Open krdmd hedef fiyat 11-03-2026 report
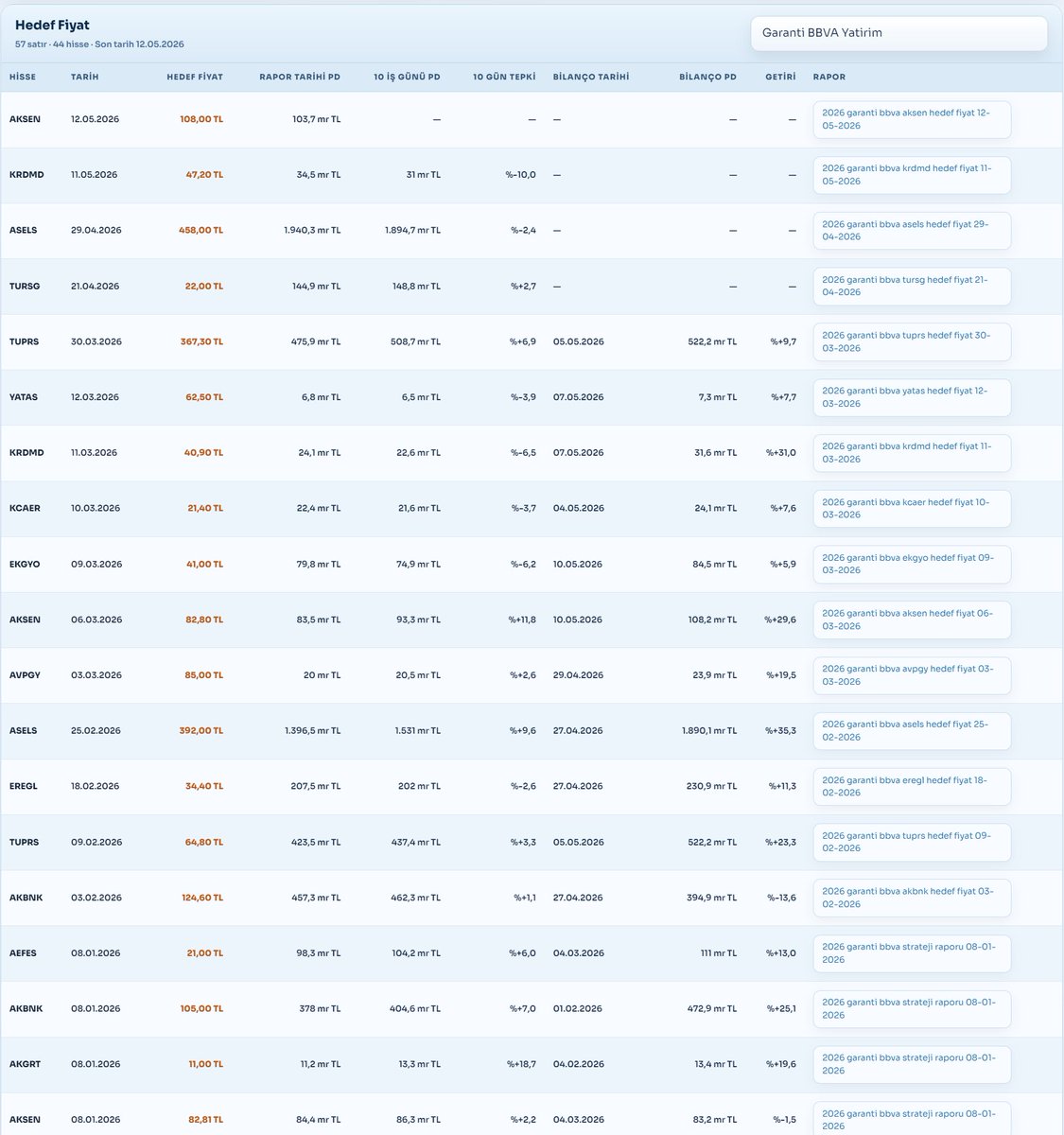The image size is (1064, 1135). (912, 453)
